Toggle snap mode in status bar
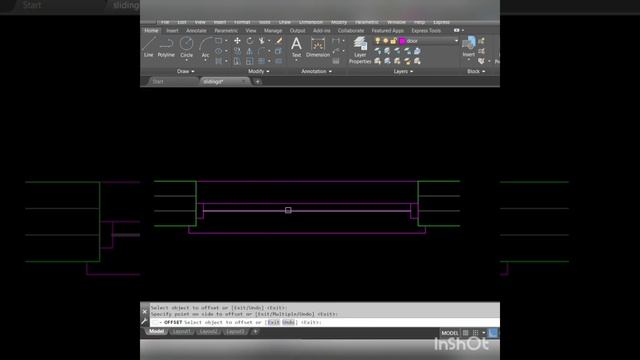The height and width of the screenshot is (360, 640). pyautogui.click(x=476, y=333)
